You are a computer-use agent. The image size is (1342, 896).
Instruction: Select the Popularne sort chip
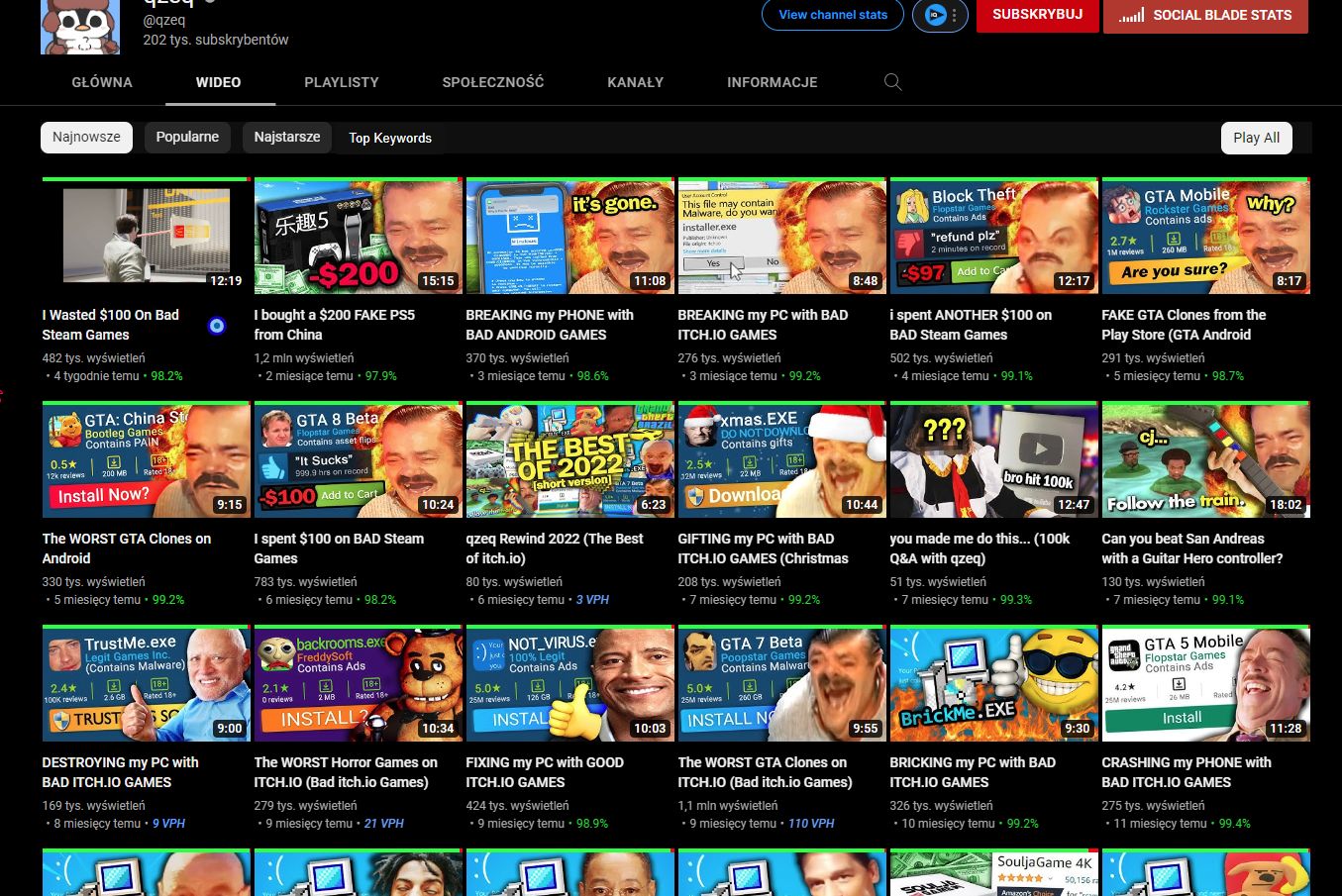[187, 137]
